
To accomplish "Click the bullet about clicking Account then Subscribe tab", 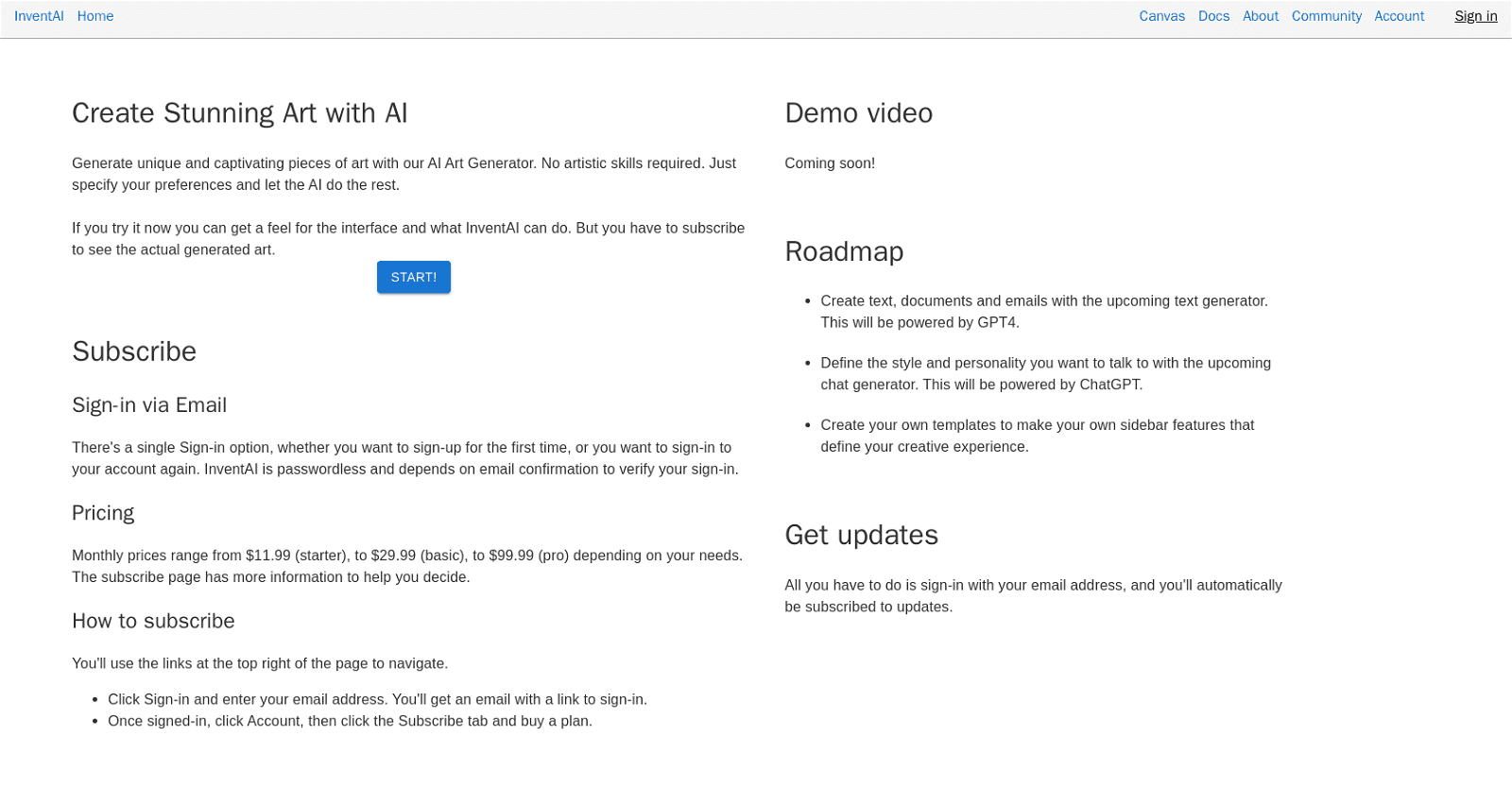I will click(x=350, y=721).
